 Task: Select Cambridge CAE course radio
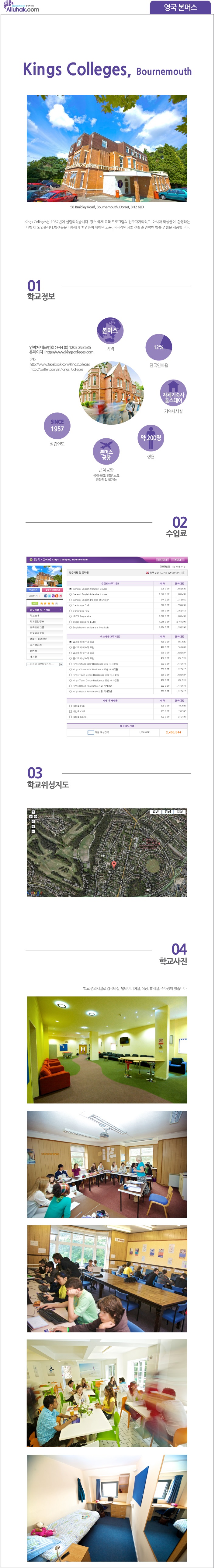(71, 606)
